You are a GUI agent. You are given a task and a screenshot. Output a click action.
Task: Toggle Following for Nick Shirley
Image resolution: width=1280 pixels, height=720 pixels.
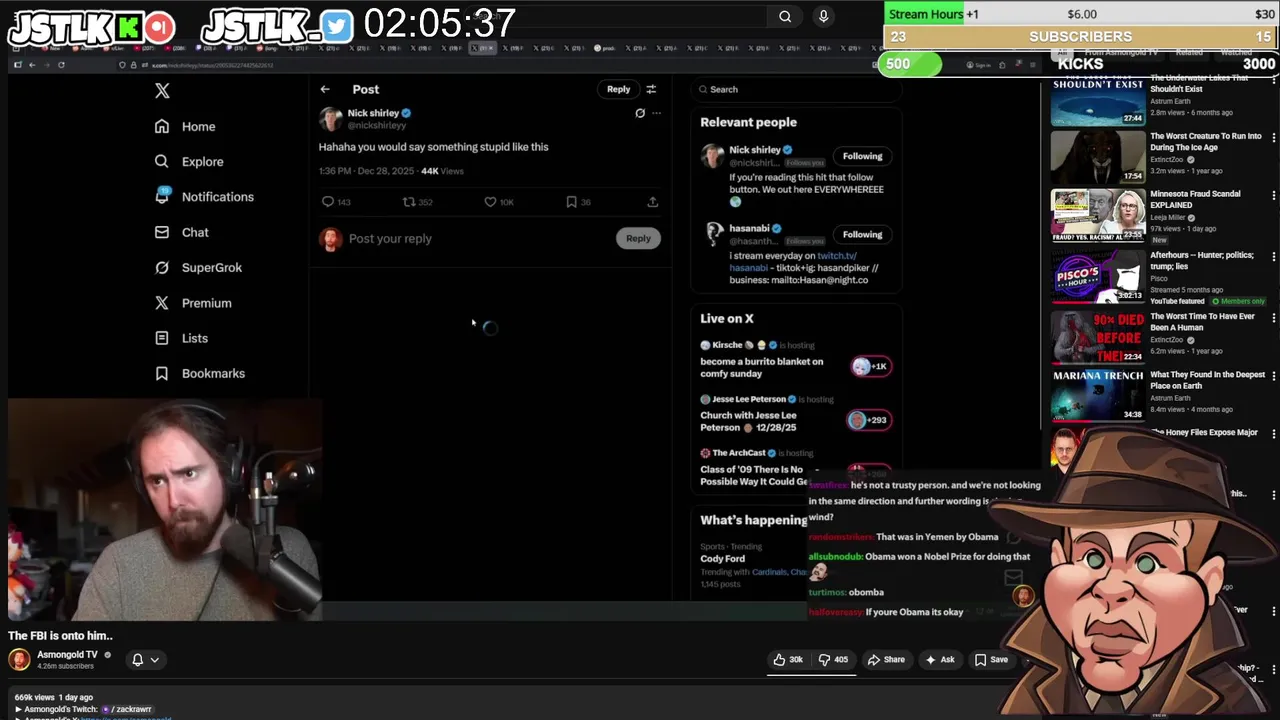862,156
